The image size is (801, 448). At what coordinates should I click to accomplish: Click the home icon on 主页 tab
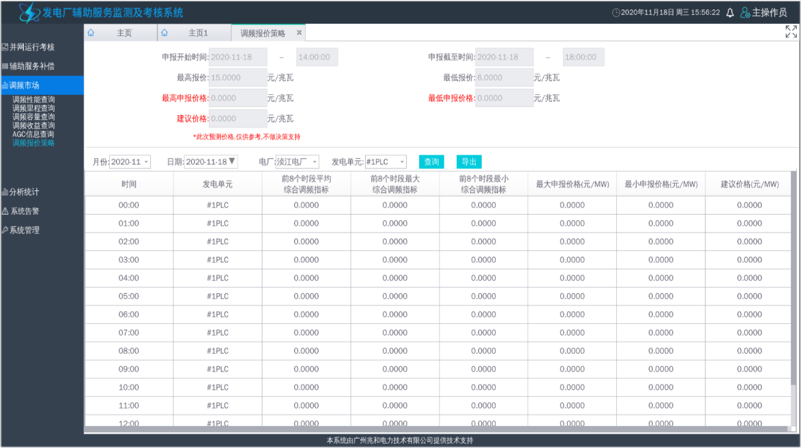(x=91, y=33)
